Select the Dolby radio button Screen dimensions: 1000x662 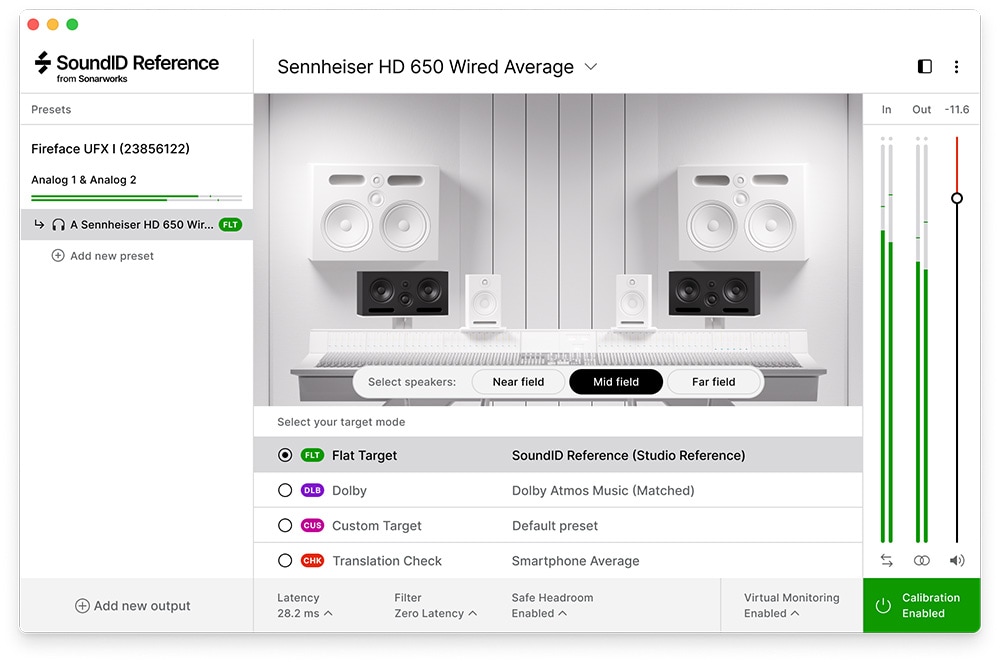pos(285,490)
